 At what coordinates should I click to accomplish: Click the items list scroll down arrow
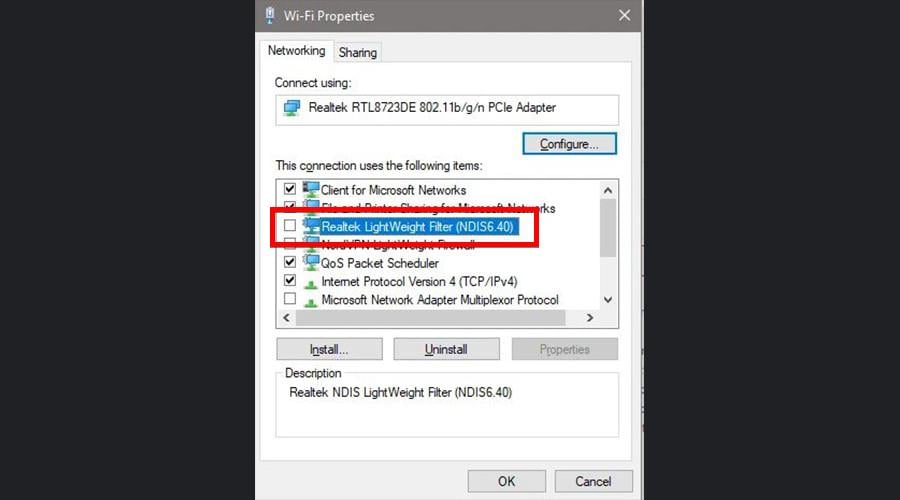coord(608,300)
